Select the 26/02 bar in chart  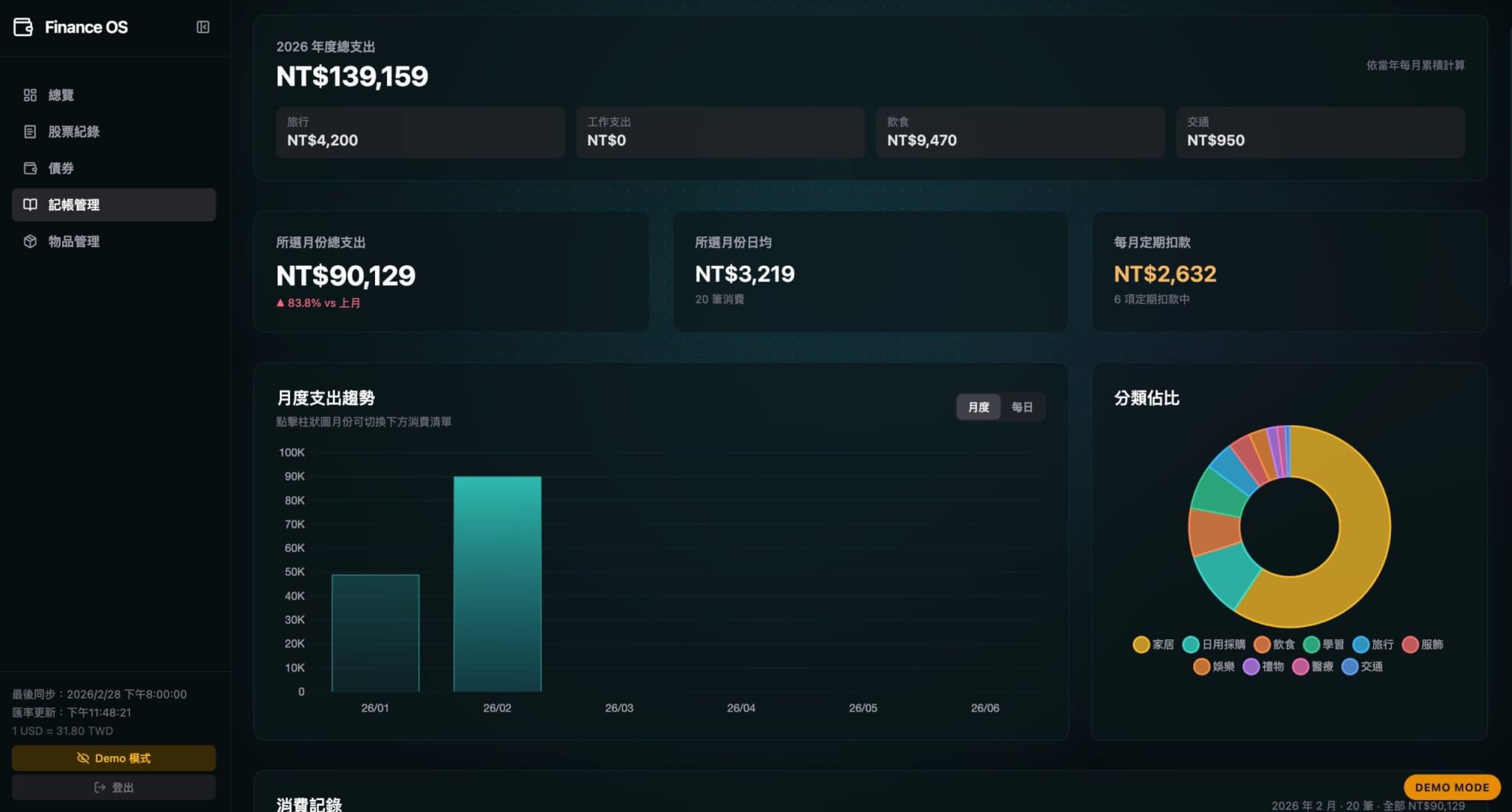pos(497,583)
